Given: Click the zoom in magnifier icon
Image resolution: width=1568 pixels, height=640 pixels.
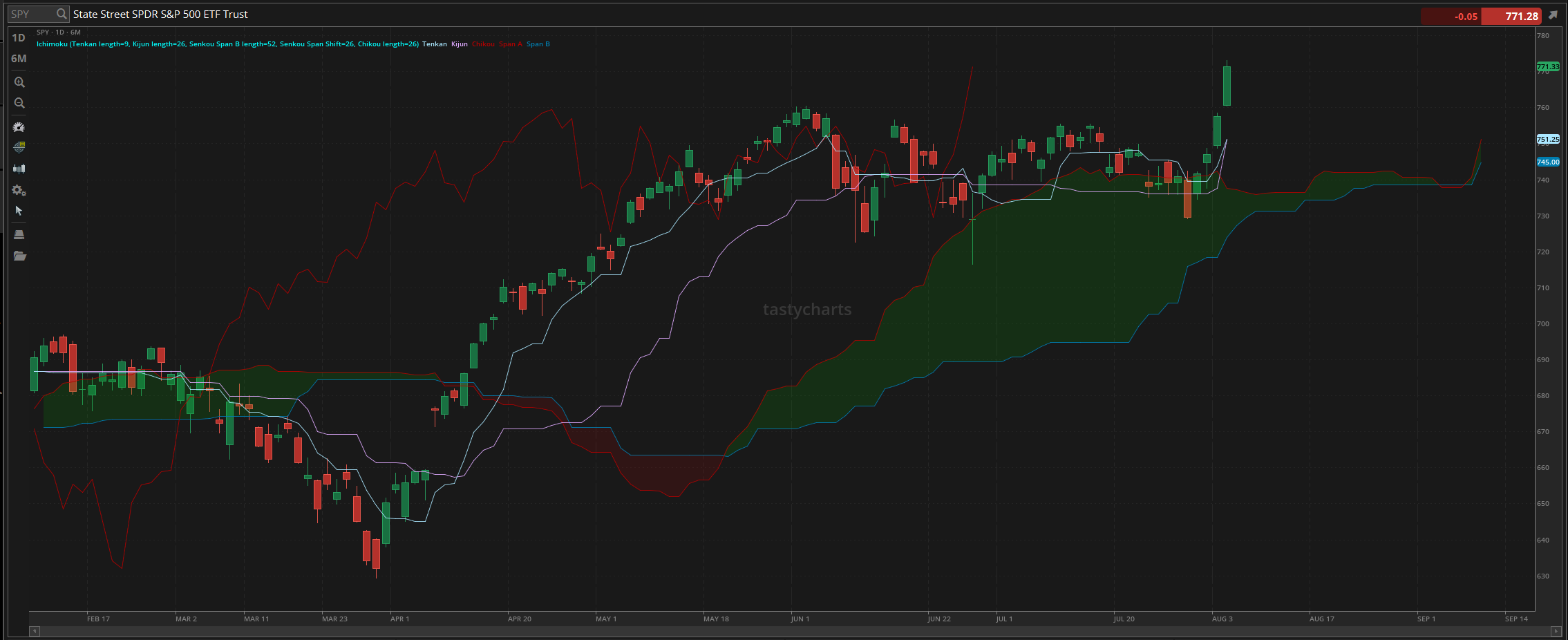Looking at the screenshot, I should [19, 82].
